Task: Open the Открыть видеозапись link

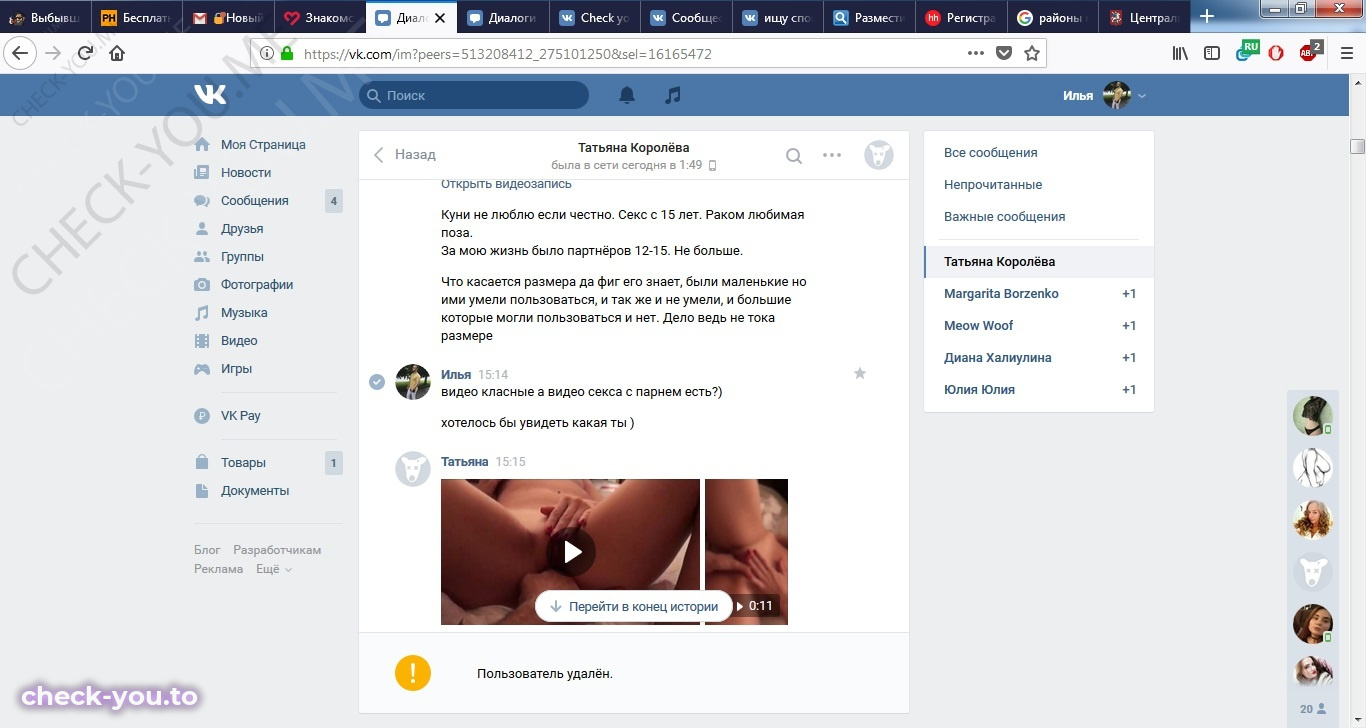Action: pyautogui.click(x=506, y=184)
